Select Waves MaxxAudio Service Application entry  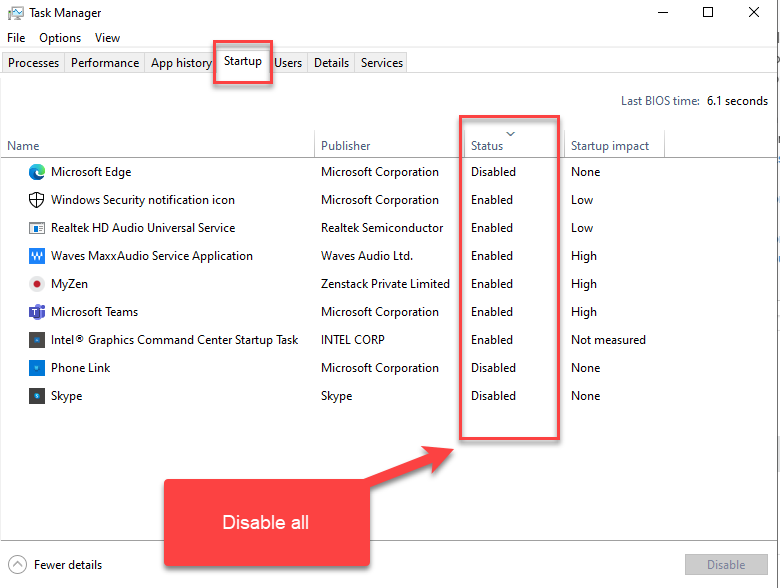tap(152, 256)
